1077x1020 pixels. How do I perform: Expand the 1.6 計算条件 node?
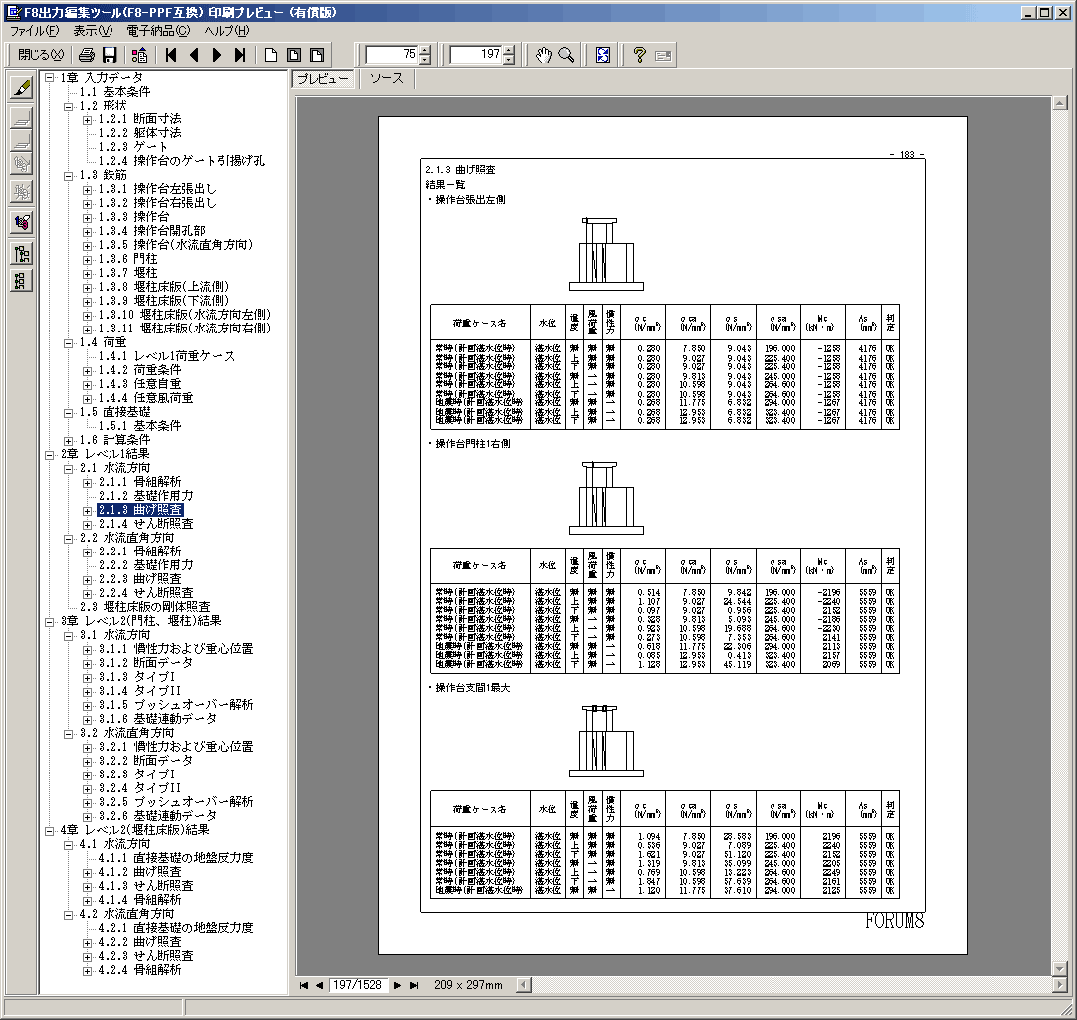69,440
